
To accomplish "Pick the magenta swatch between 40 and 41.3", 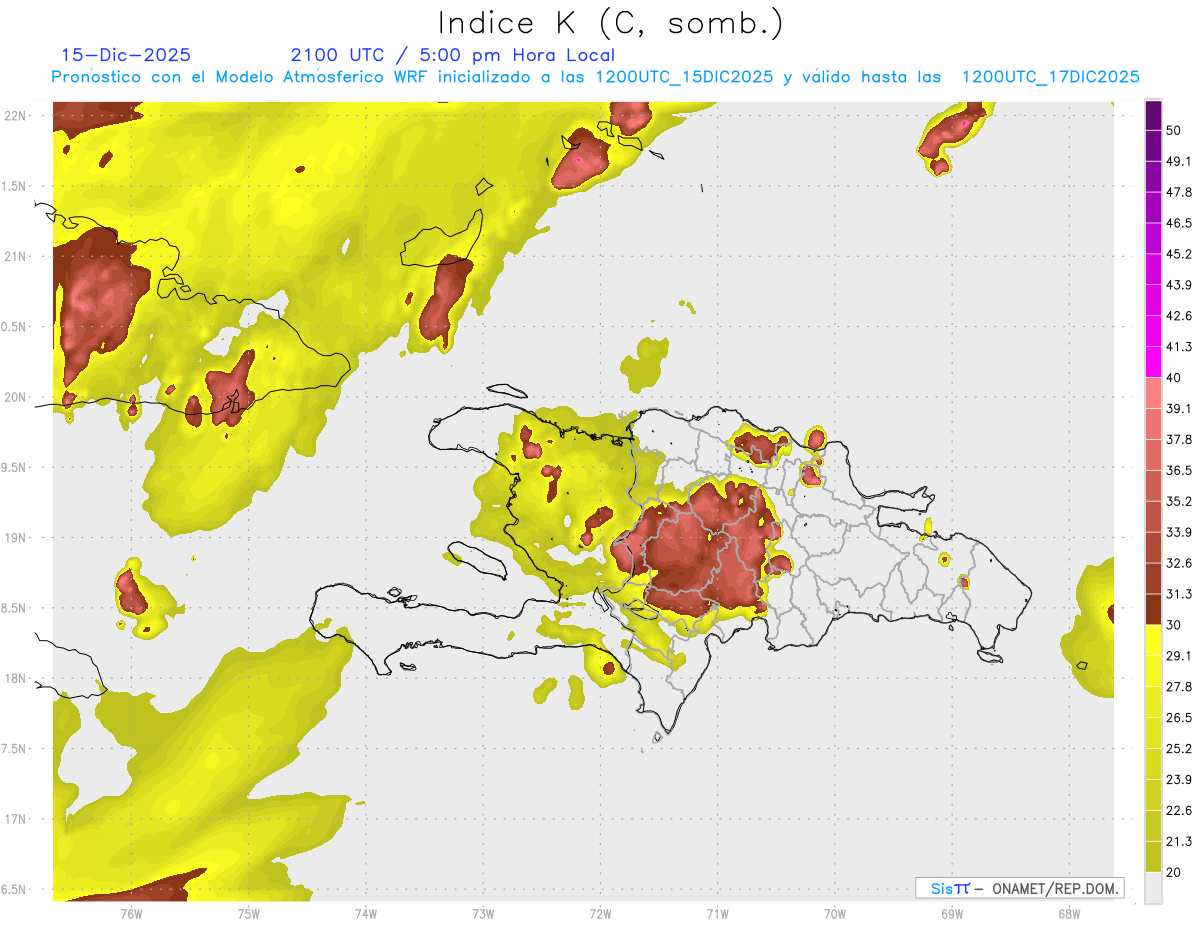I will pyautogui.click(x=1153, y=362).
